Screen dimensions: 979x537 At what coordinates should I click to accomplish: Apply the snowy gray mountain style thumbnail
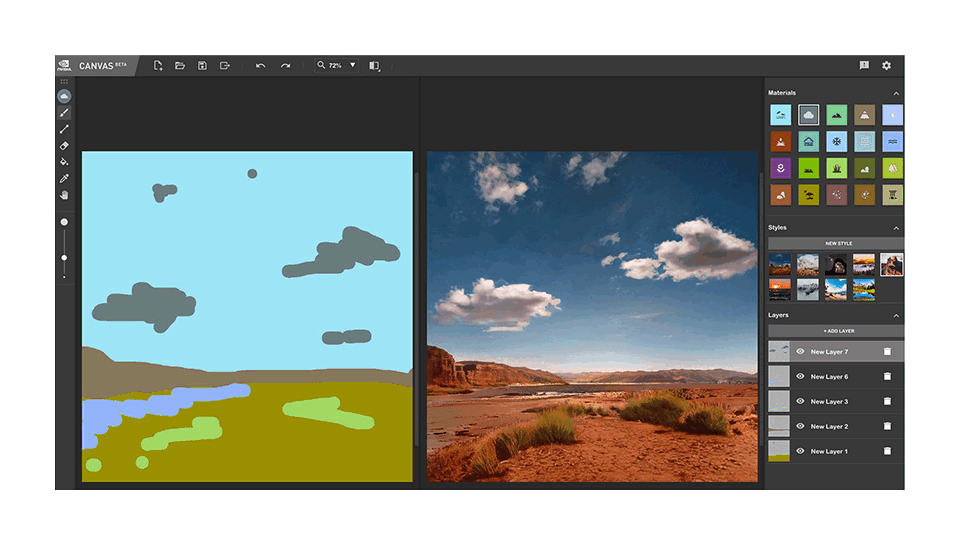[808, 290]
